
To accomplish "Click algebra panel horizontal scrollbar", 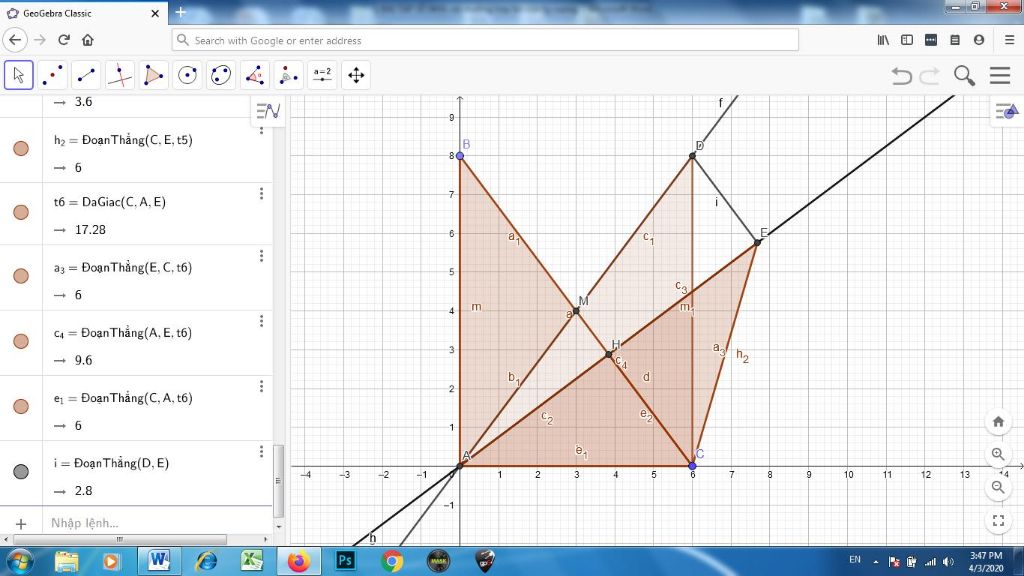I will click(120, 539).
